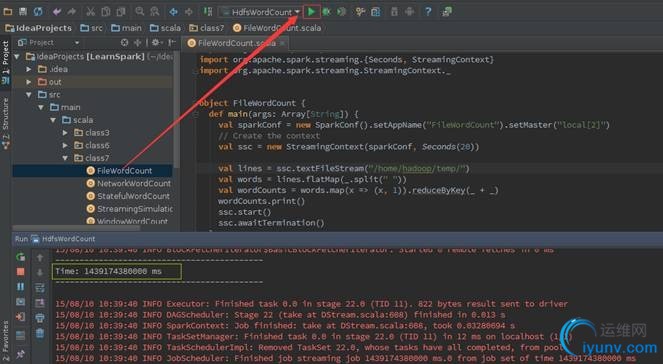This screenshot has width=663, height=364.
Task: Navigate back with the blue arrow
Action: (x=173, y=12)
